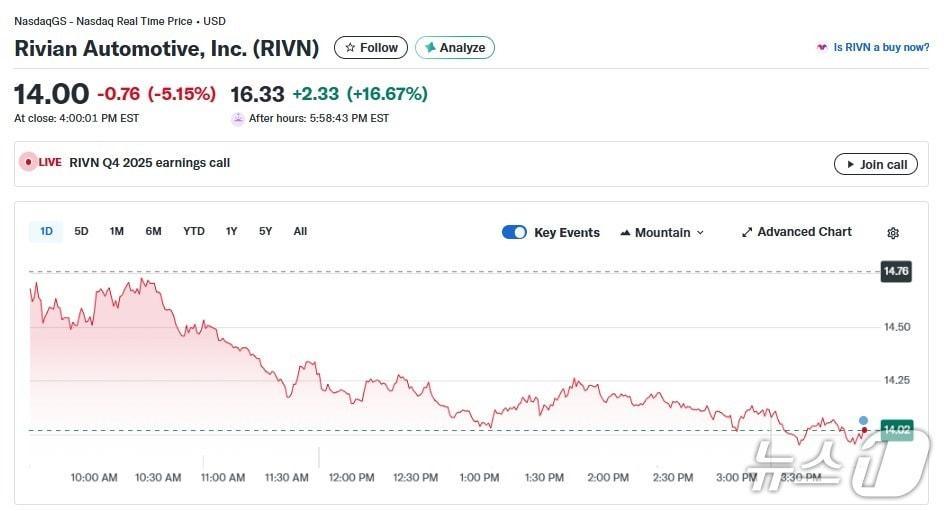Join the Q4 2025 earnings call
This screenshot has height=511, width=944.
tap(875, 164)
